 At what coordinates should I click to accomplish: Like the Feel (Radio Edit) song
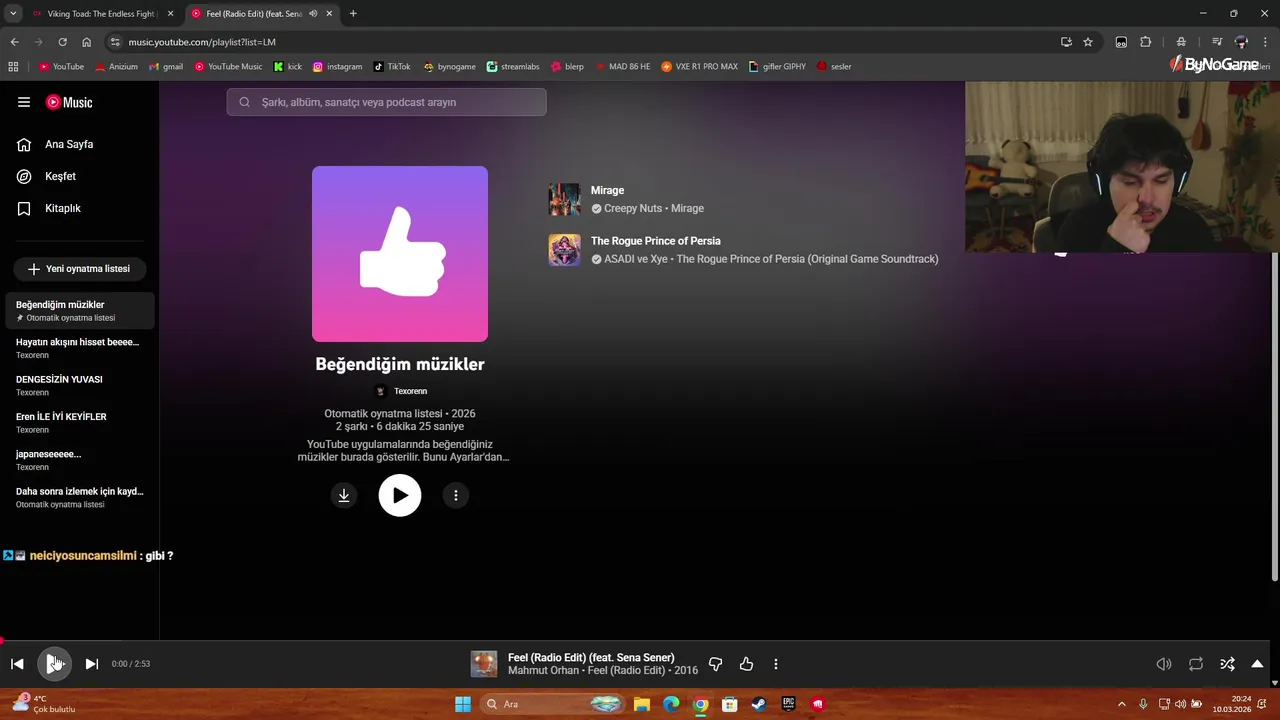pyautogui.click(x=746, y=664)
